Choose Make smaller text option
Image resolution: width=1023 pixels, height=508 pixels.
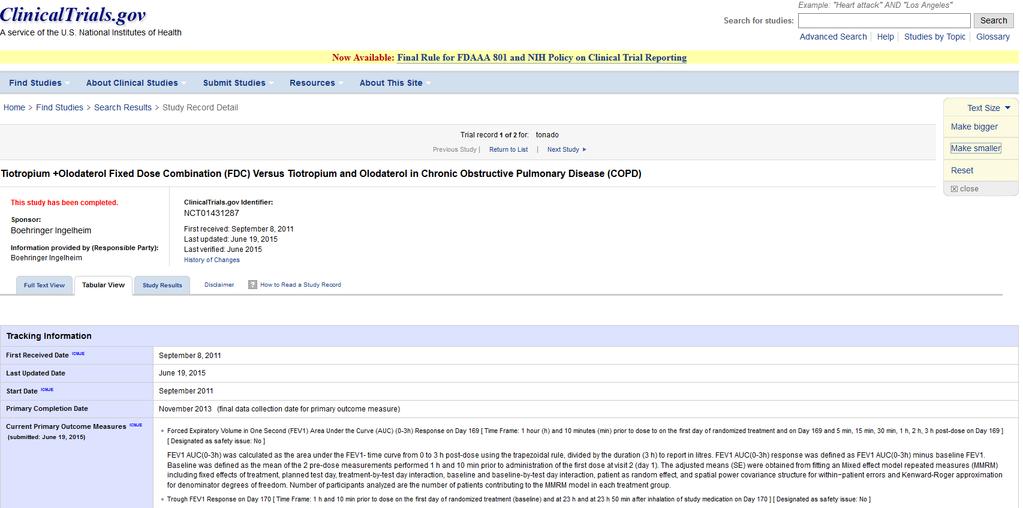point(975,149)
